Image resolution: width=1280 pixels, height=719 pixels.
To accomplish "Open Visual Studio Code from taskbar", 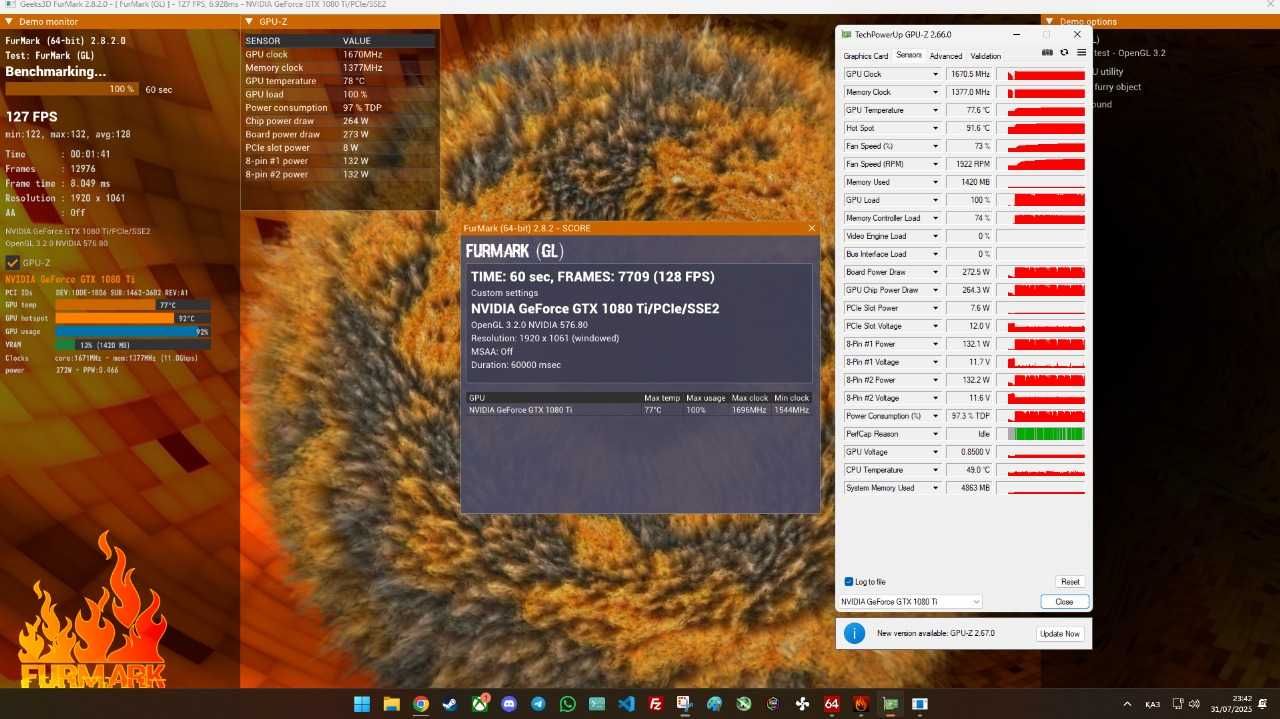I will click(626, 704).
